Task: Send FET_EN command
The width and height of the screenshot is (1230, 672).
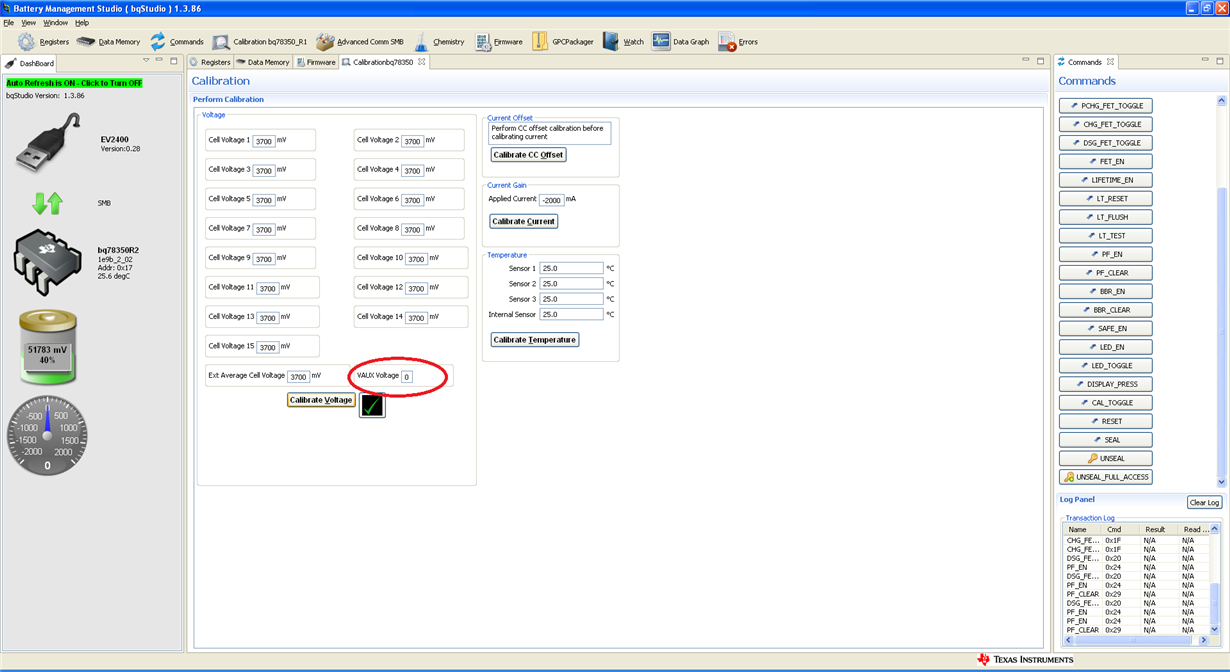Action: (1106, 161)
